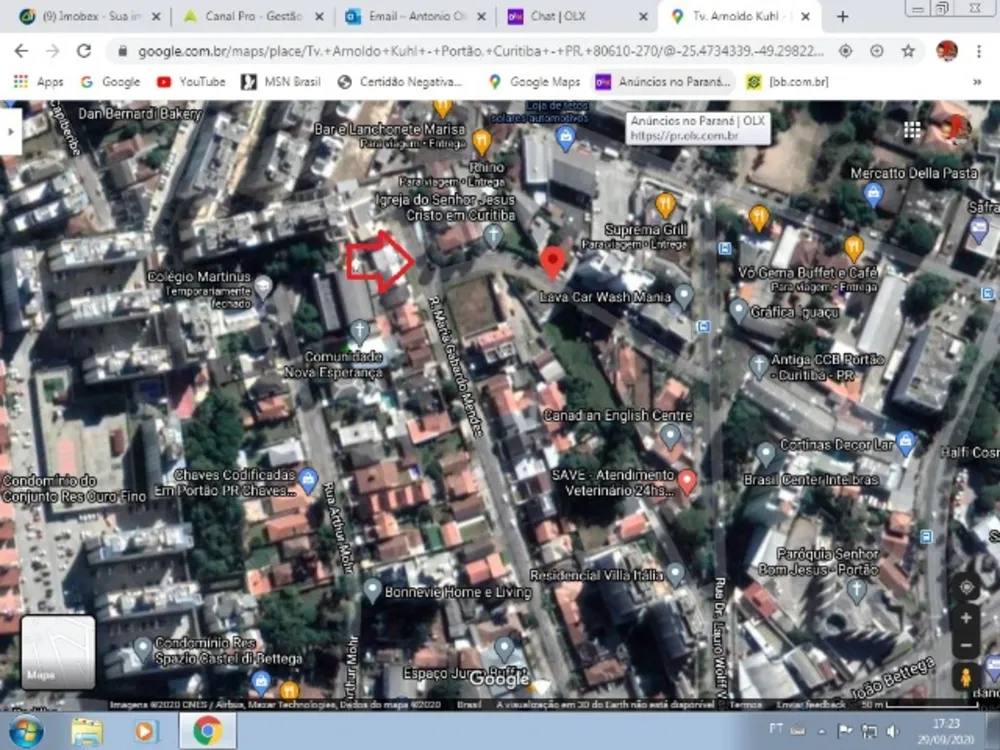Switch to the Canal Pro Gestão tab
The width and height of the screenshot is (1000, 750).
tap(253, 17)
